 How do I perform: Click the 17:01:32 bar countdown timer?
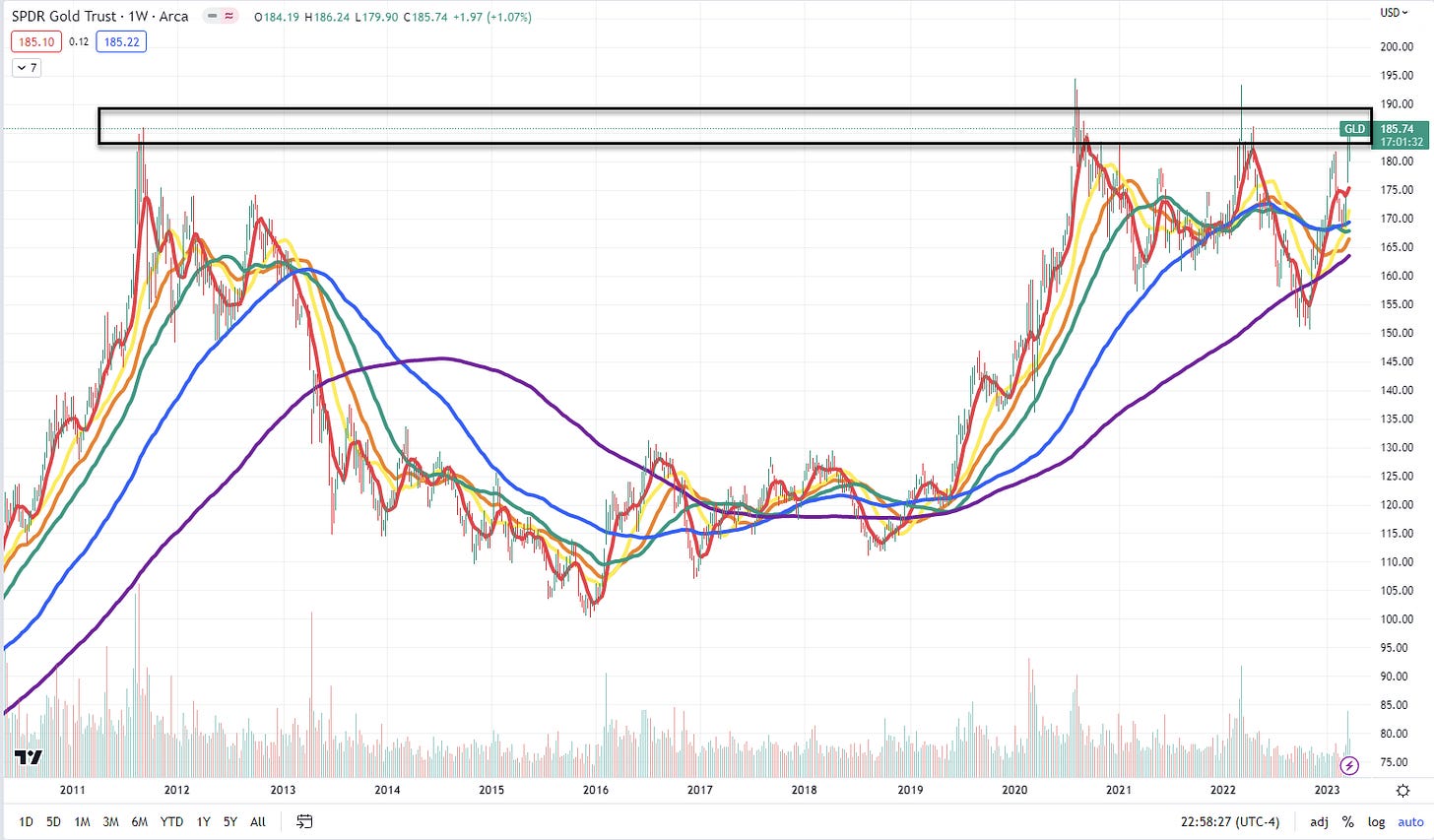click(1401, 142)
